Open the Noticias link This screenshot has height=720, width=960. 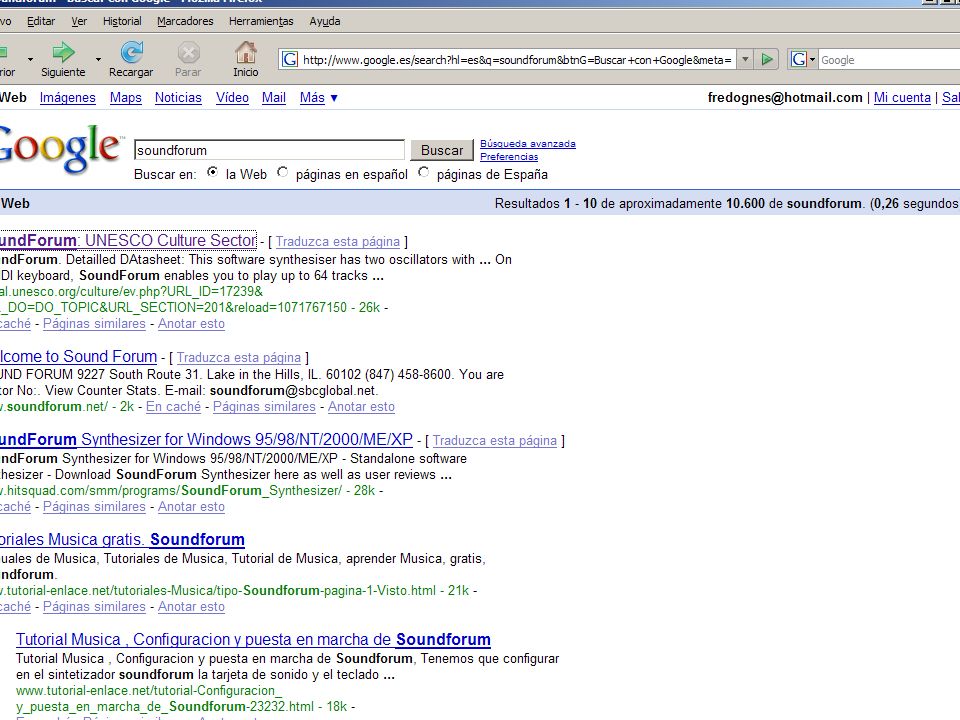tap(178, 97)
